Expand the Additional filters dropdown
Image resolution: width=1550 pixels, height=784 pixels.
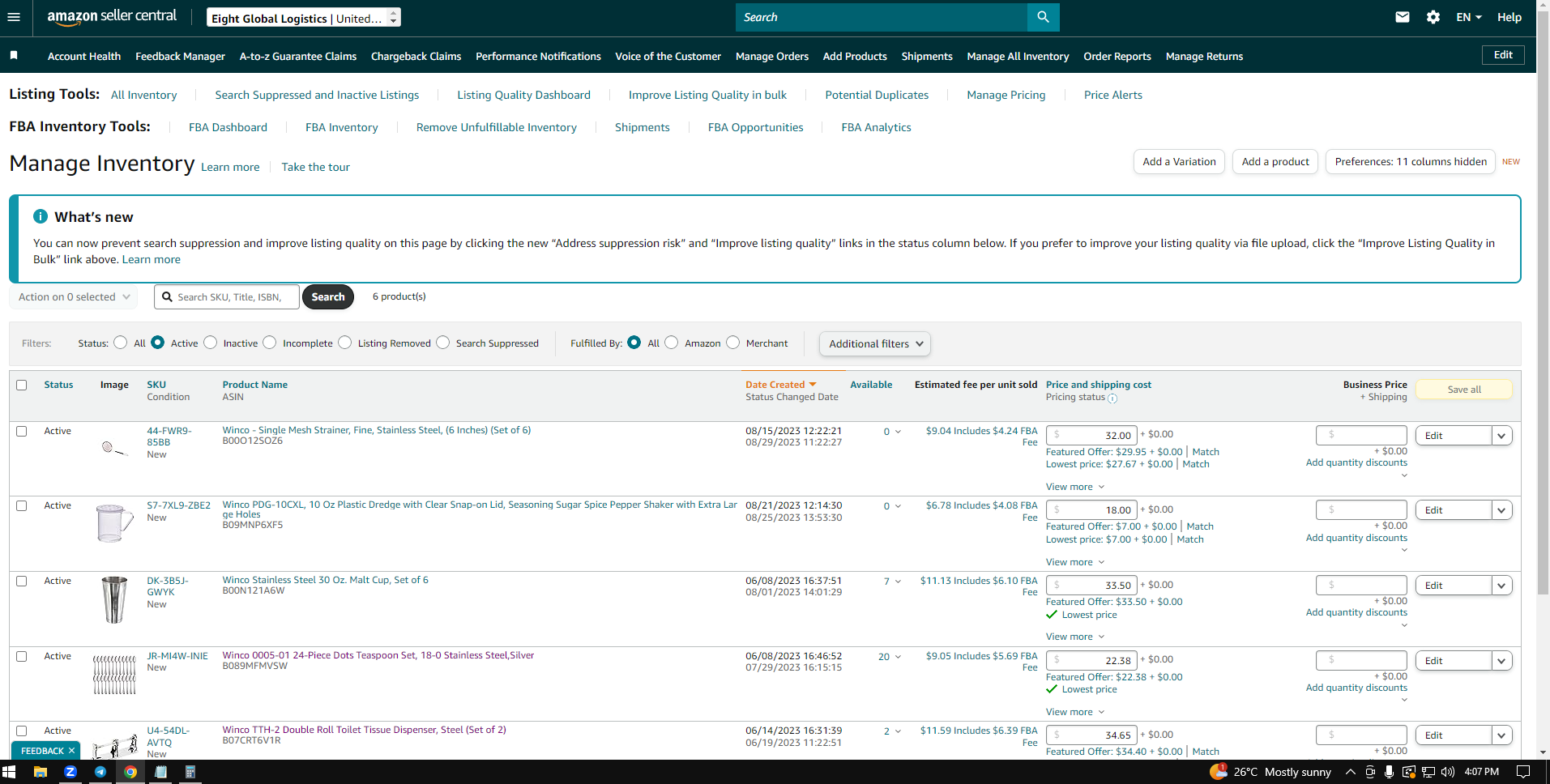875,343
